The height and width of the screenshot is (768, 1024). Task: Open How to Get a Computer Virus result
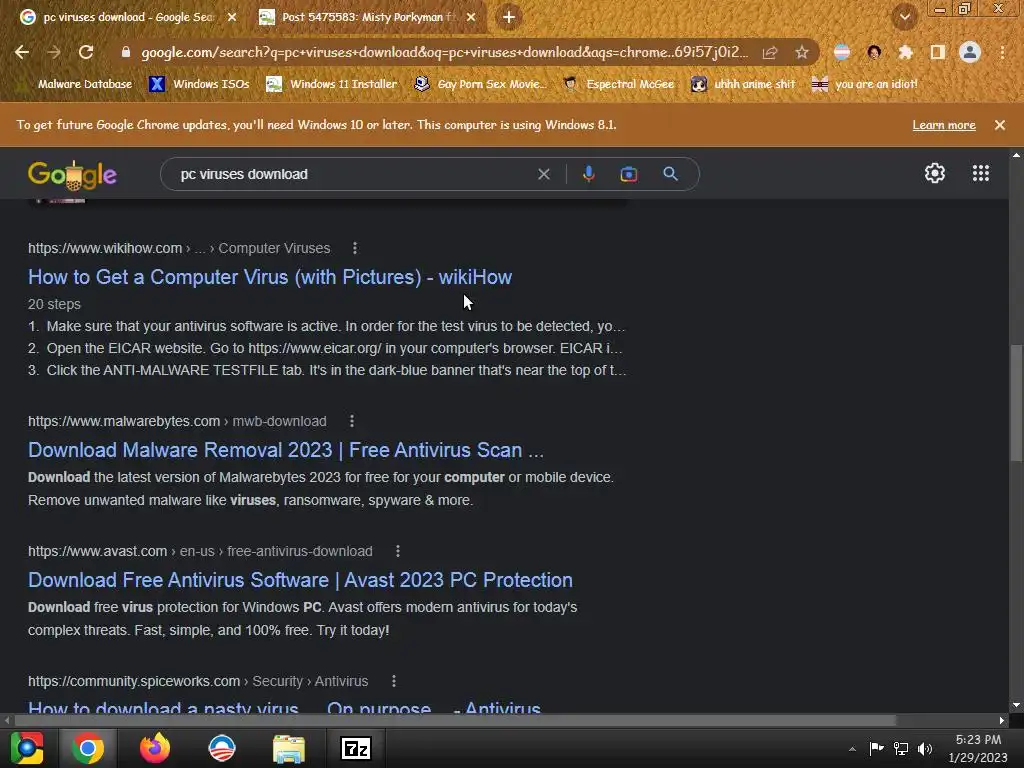[x=270, y=277]
